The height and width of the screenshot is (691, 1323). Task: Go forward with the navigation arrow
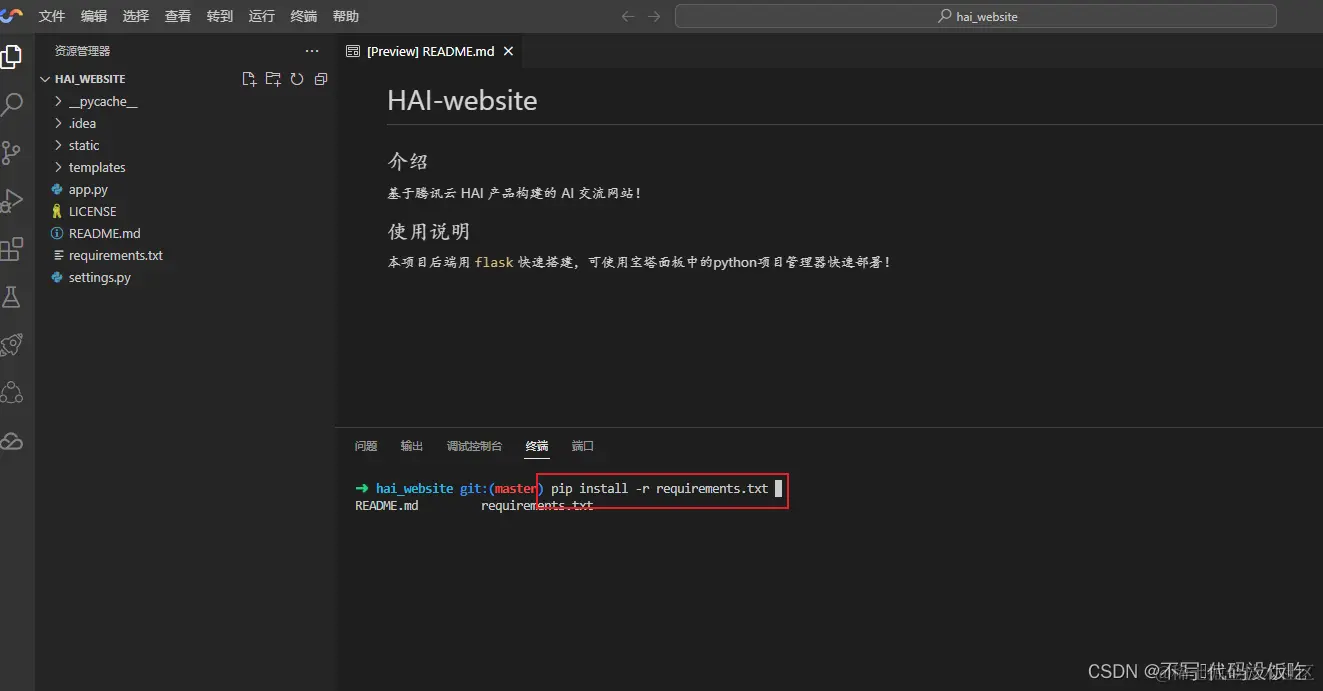point(654,16)
